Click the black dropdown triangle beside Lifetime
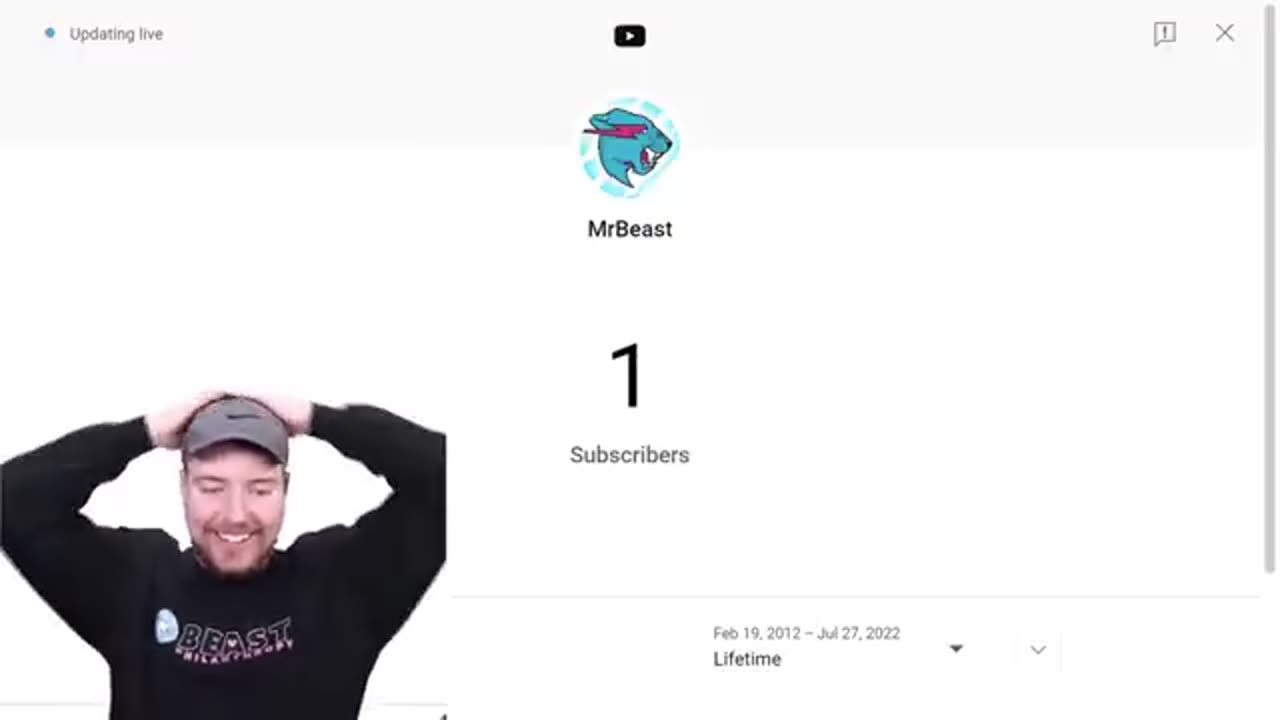The image size is (1280, 720). click(956, 649)
